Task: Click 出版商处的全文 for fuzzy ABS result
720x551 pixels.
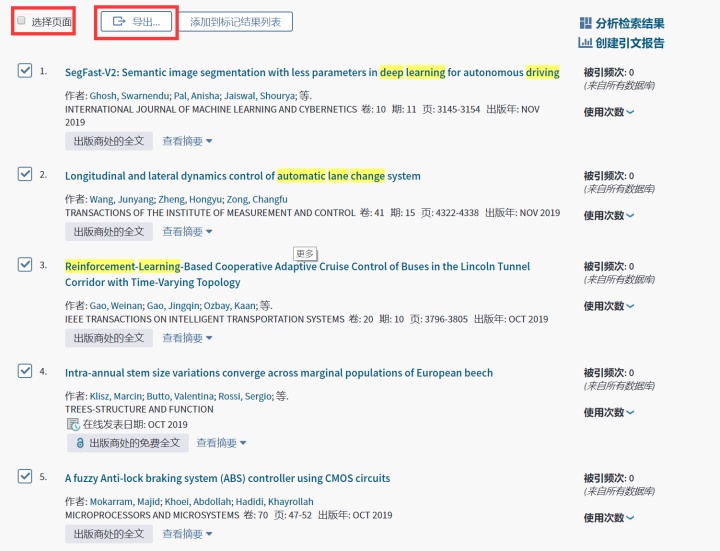Action: (109, 534)
